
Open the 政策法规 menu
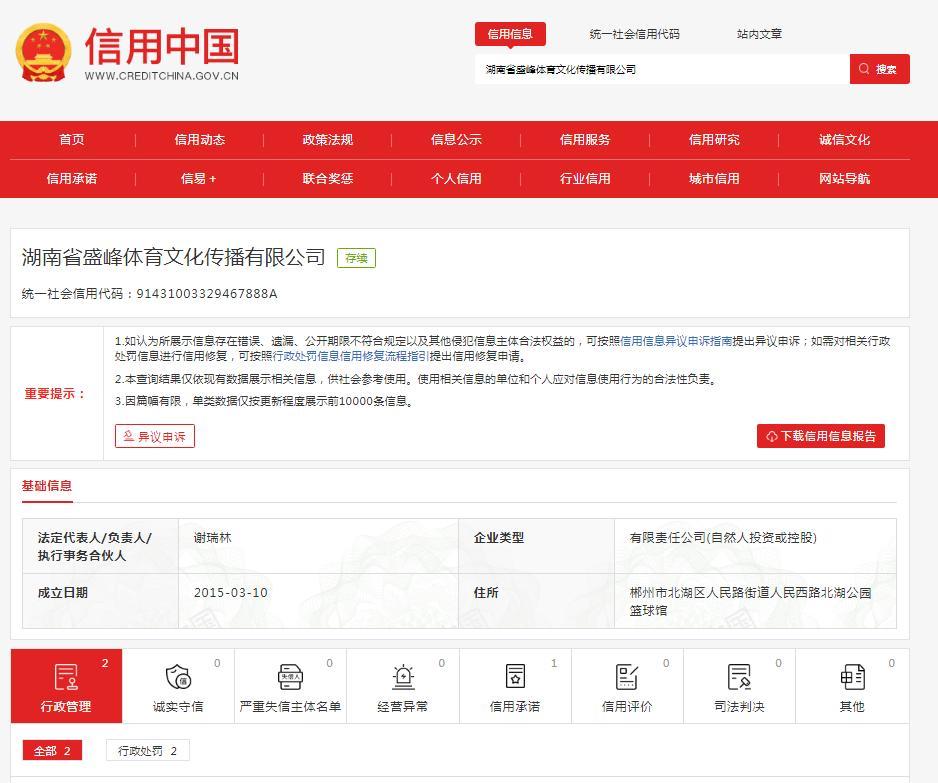tap(328, 139)
